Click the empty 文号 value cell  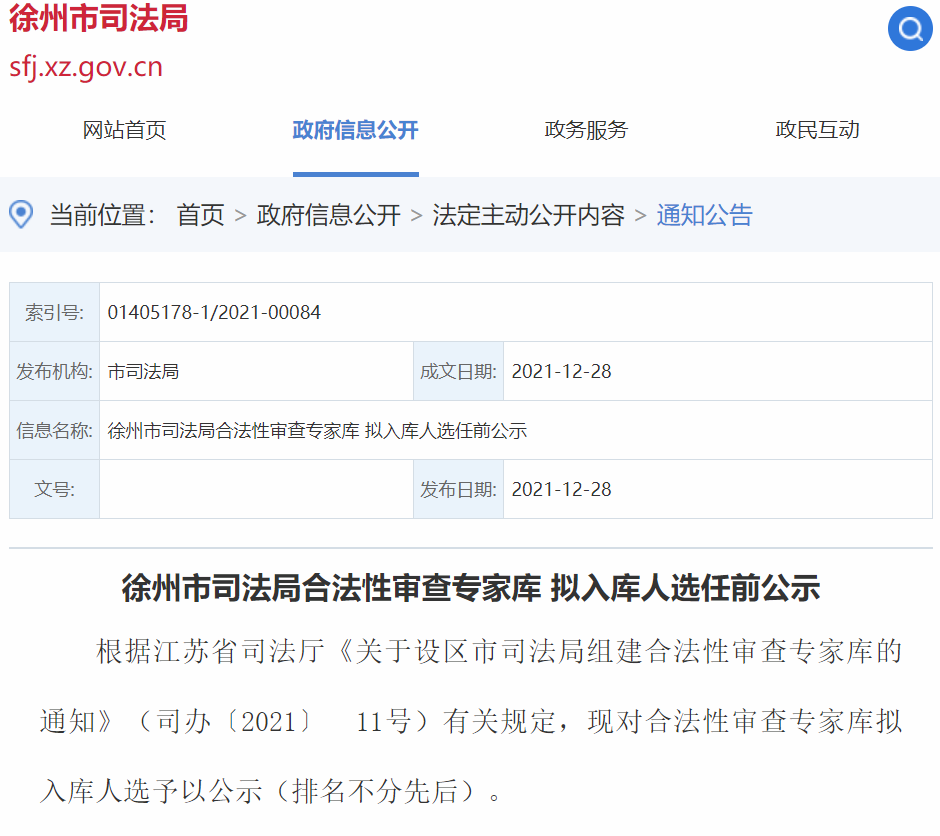pos(256,490)
